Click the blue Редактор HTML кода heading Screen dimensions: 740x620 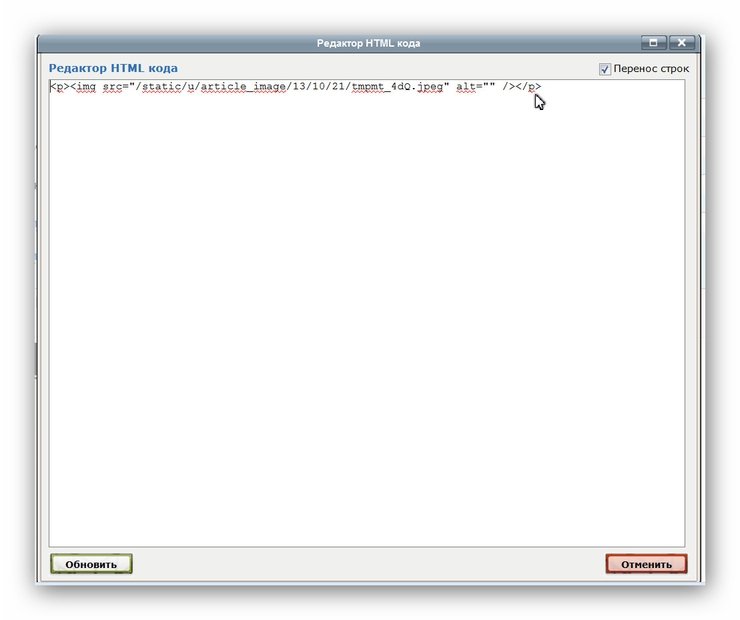[113, 68]
